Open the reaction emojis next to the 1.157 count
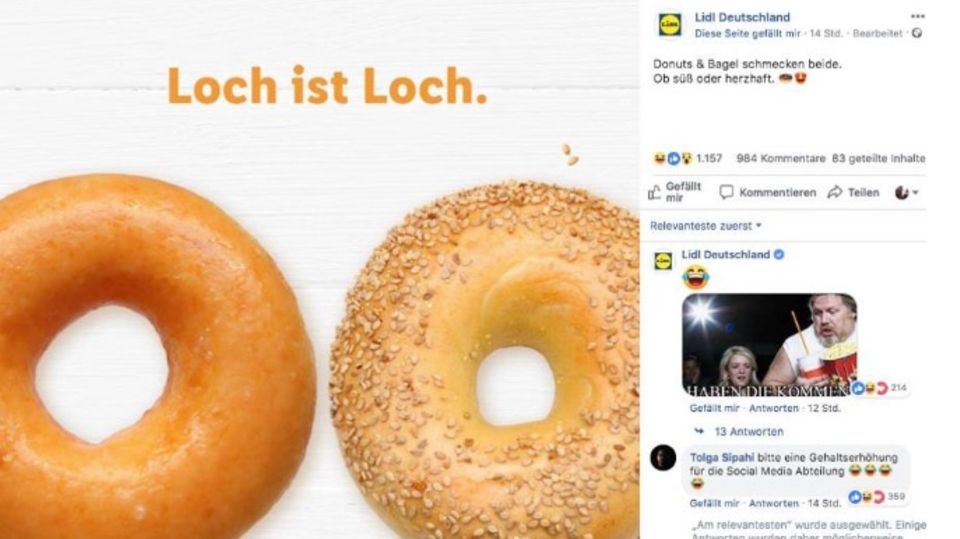The height and width of the screenshot is (539, 960). click(x=673, y=159)
